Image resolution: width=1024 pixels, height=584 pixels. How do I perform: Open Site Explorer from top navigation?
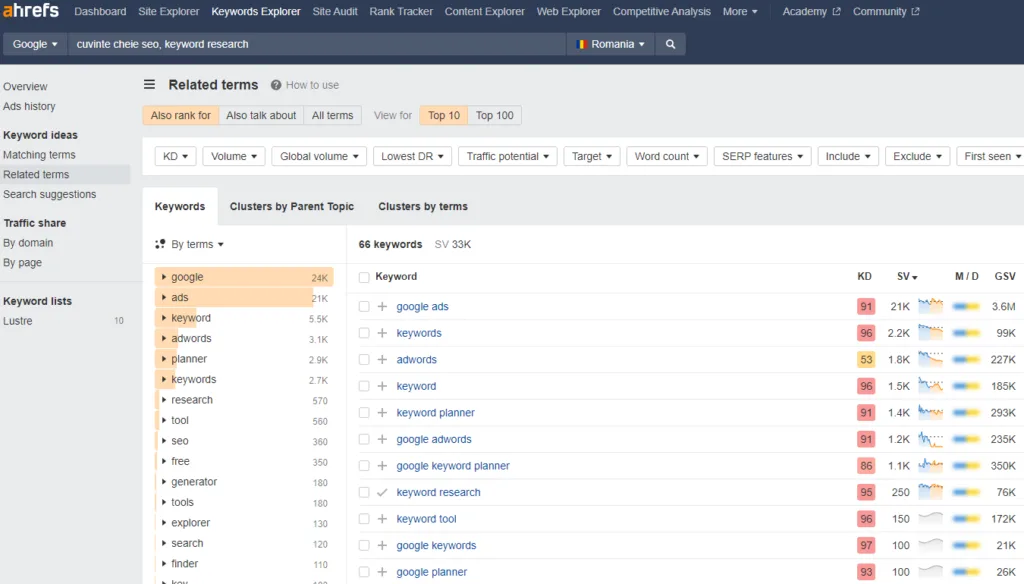(168, 11)
